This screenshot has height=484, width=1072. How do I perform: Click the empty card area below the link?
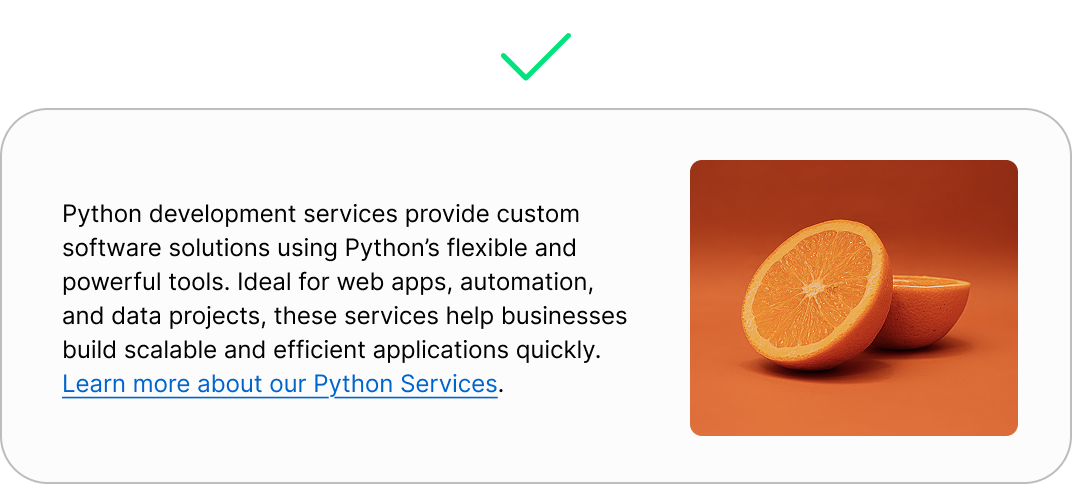(300, 440)
